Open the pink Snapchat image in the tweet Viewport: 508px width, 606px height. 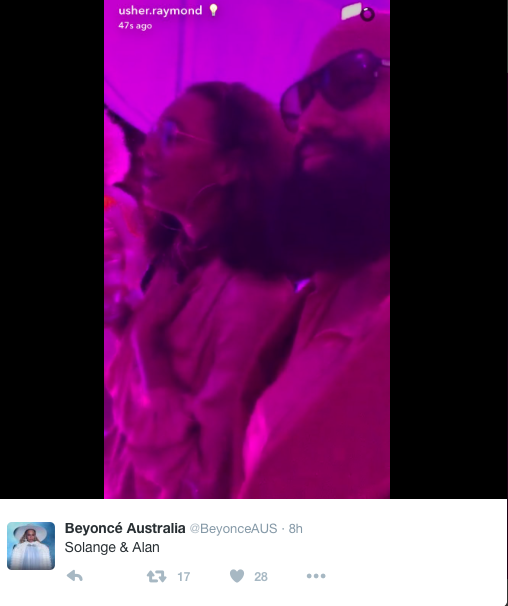coord(247,249)
